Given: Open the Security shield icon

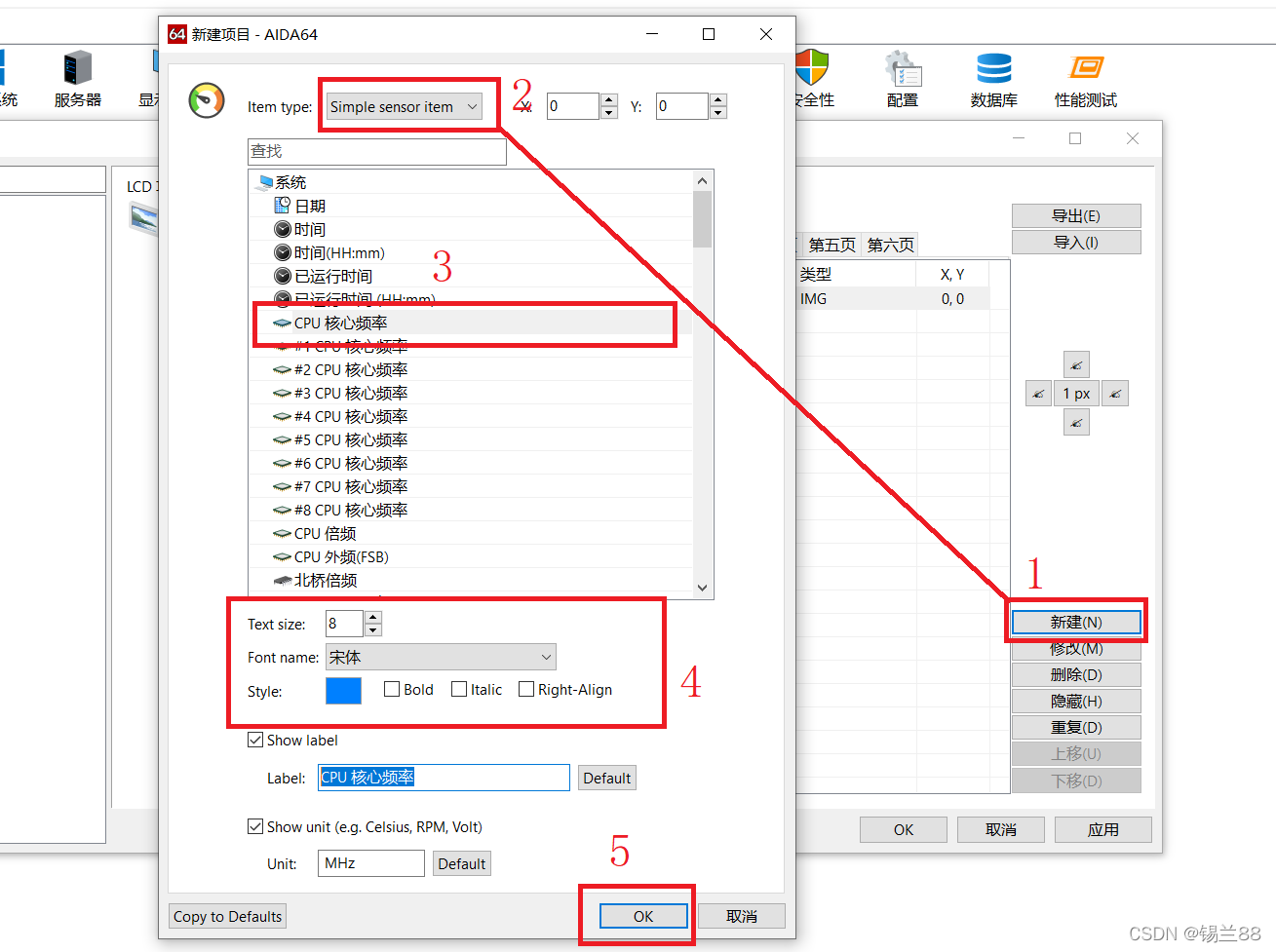Looking at the screenshot, I should (x=812, y=69).
